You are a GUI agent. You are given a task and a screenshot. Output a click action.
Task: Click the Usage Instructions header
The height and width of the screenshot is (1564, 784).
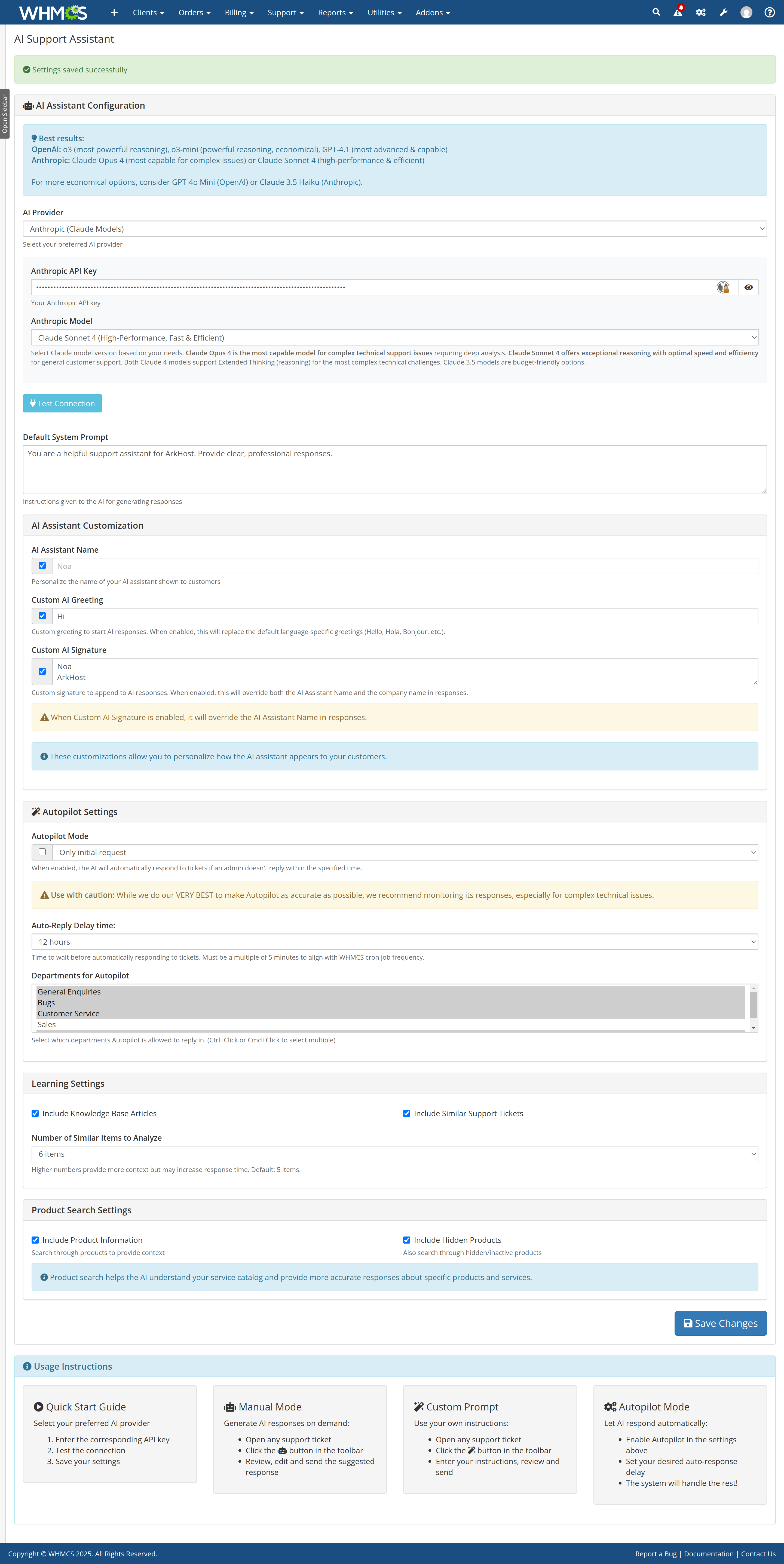pos(395,1366)
